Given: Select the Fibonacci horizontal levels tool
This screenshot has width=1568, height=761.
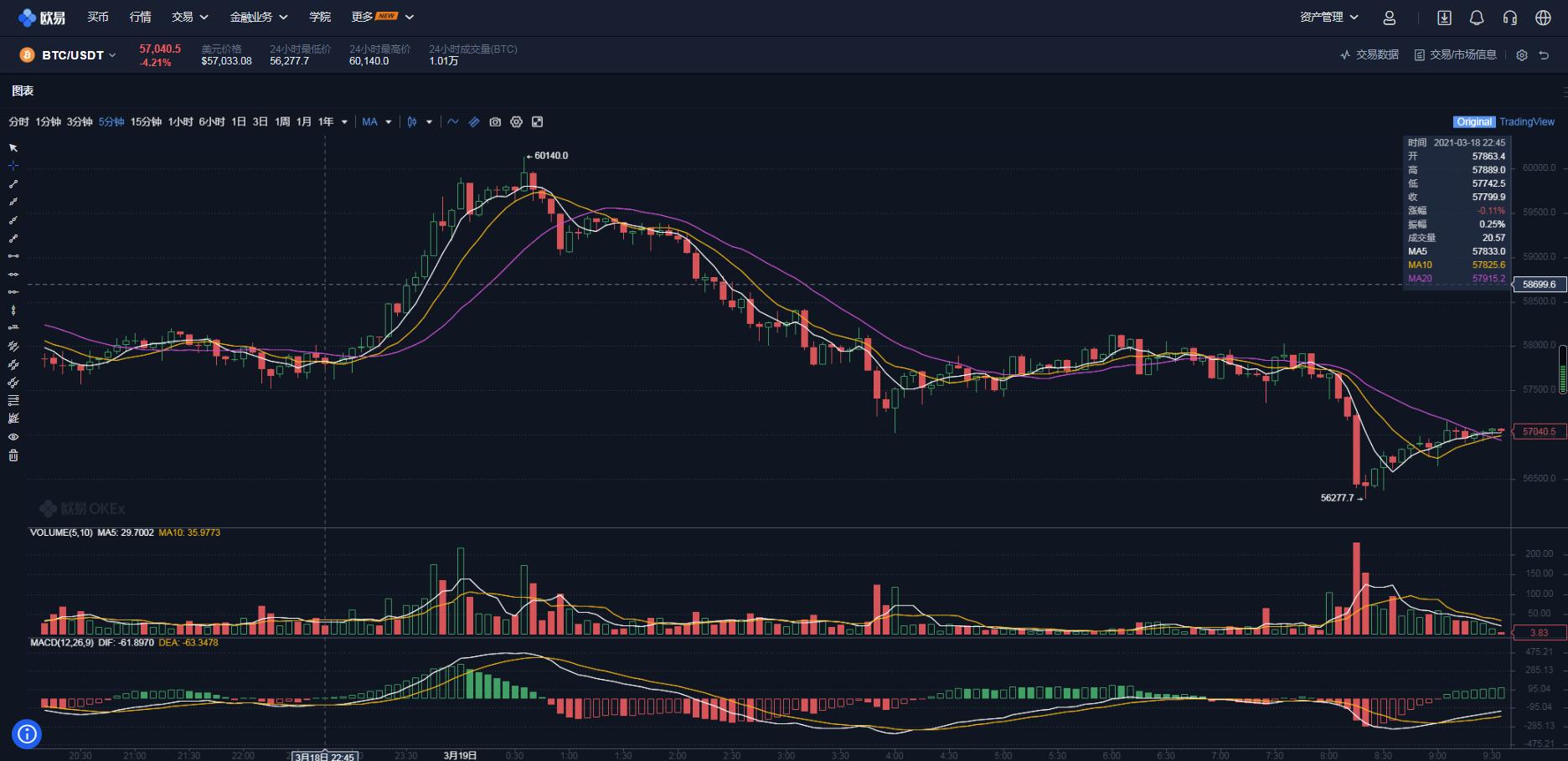Looking at the screenshot, I should pos(13,401).
